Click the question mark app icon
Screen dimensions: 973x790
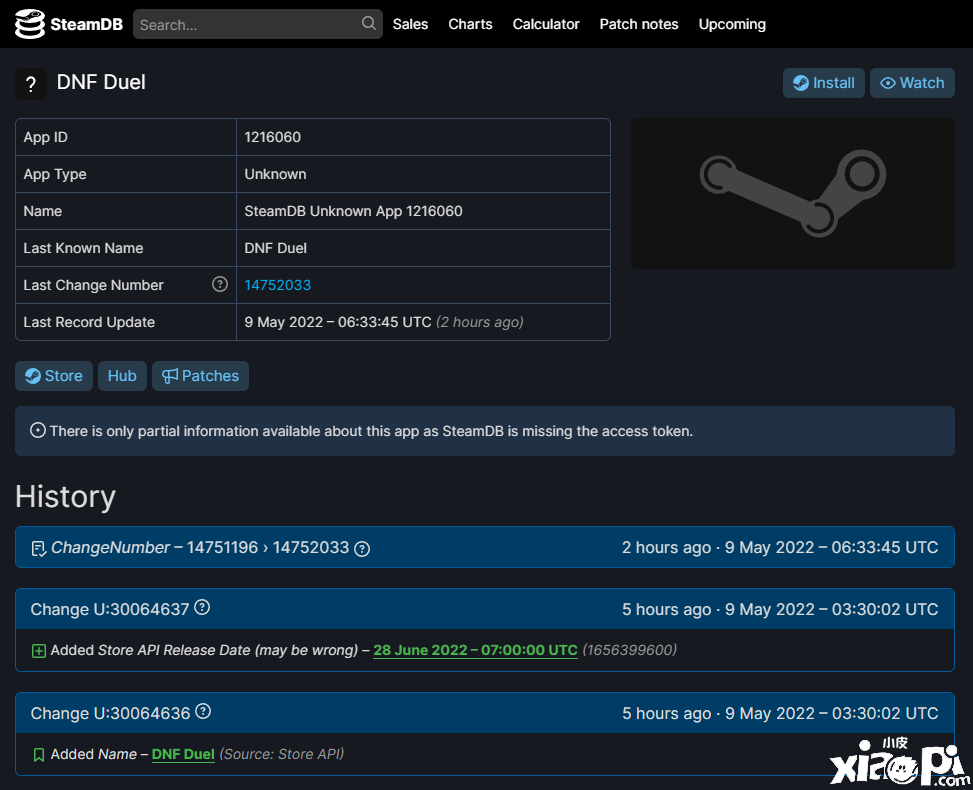click(x=31, y=84)
